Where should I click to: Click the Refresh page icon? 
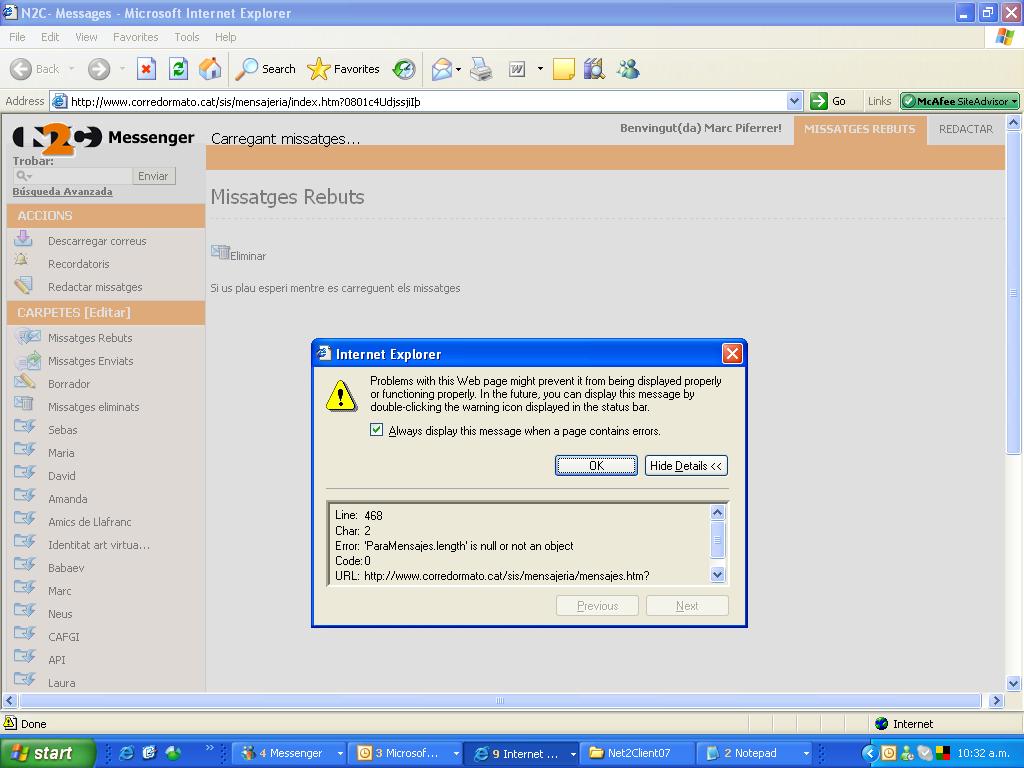pyautogui.click(x=178, y=69)
